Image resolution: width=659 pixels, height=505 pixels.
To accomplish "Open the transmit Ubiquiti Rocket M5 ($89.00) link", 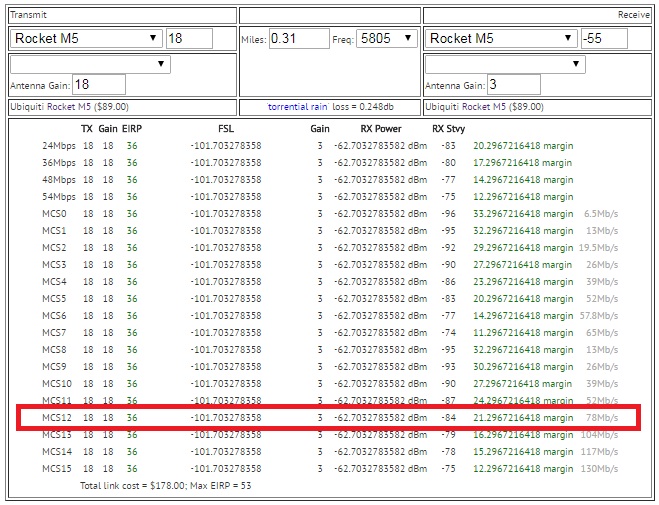I will pyautogui.click(x=69, y=107).
